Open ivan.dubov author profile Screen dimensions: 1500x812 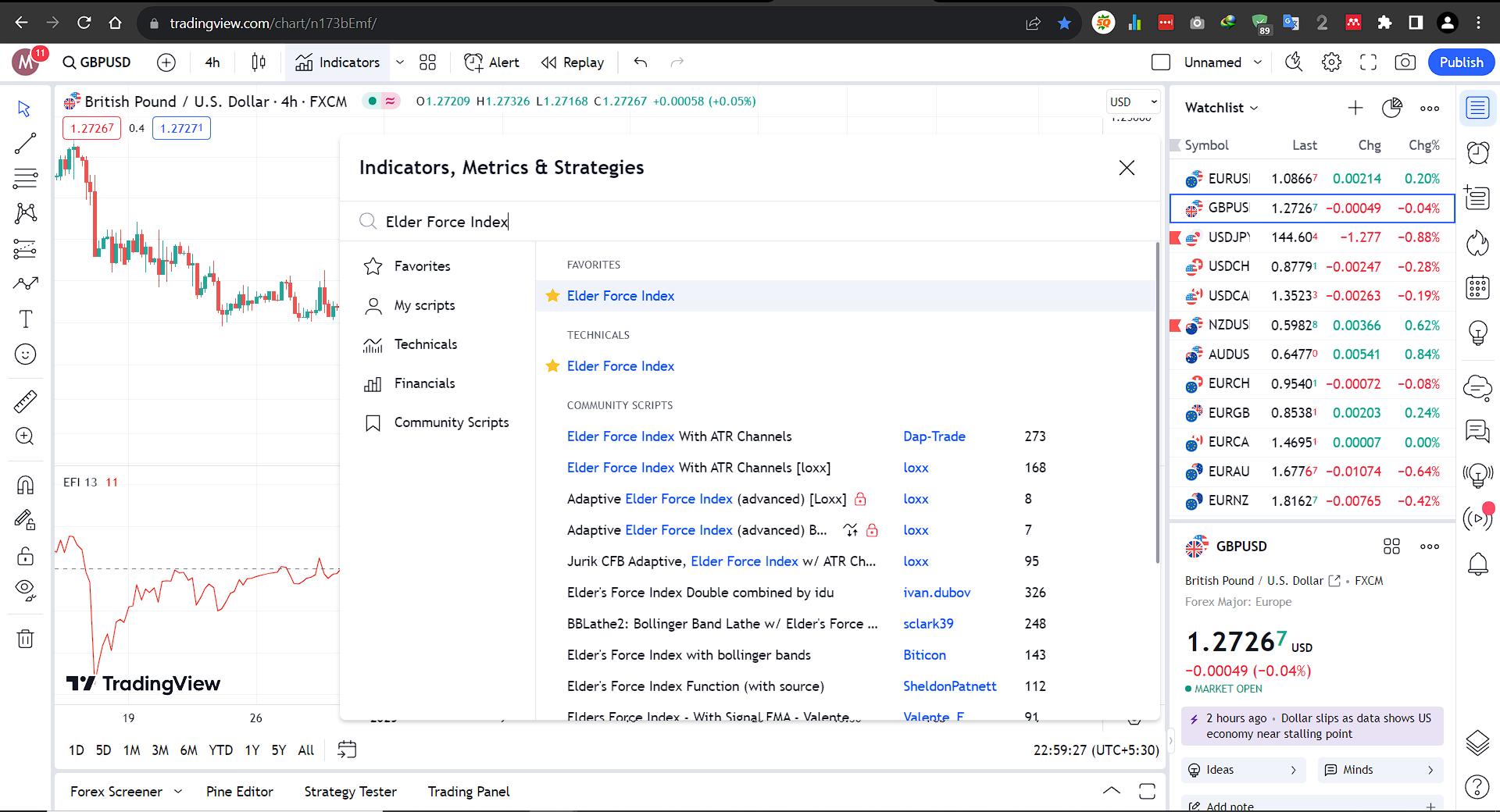tap(937, 593)
